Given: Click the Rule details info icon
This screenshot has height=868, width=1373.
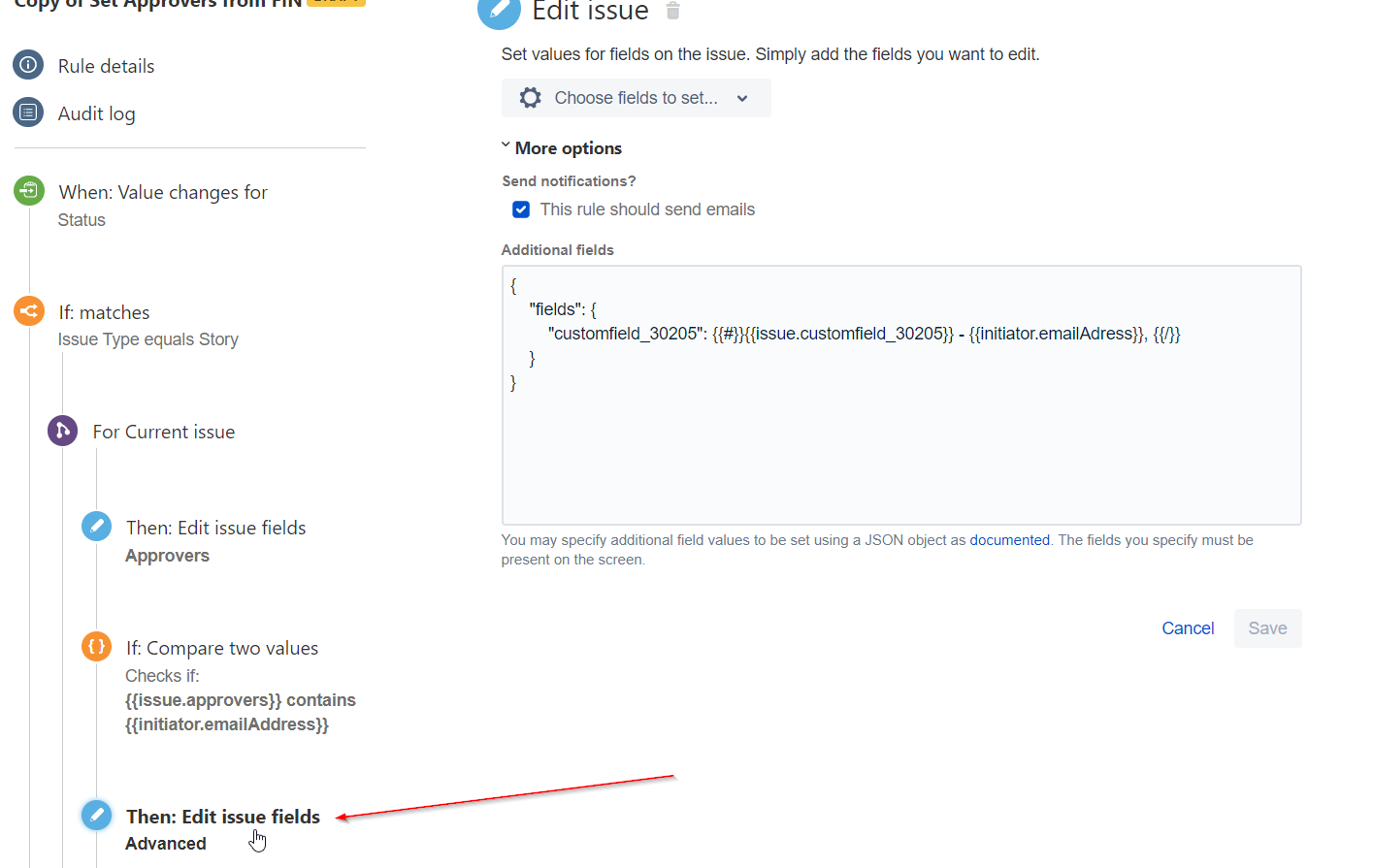Looking at the screenshot, I should 28,65.
